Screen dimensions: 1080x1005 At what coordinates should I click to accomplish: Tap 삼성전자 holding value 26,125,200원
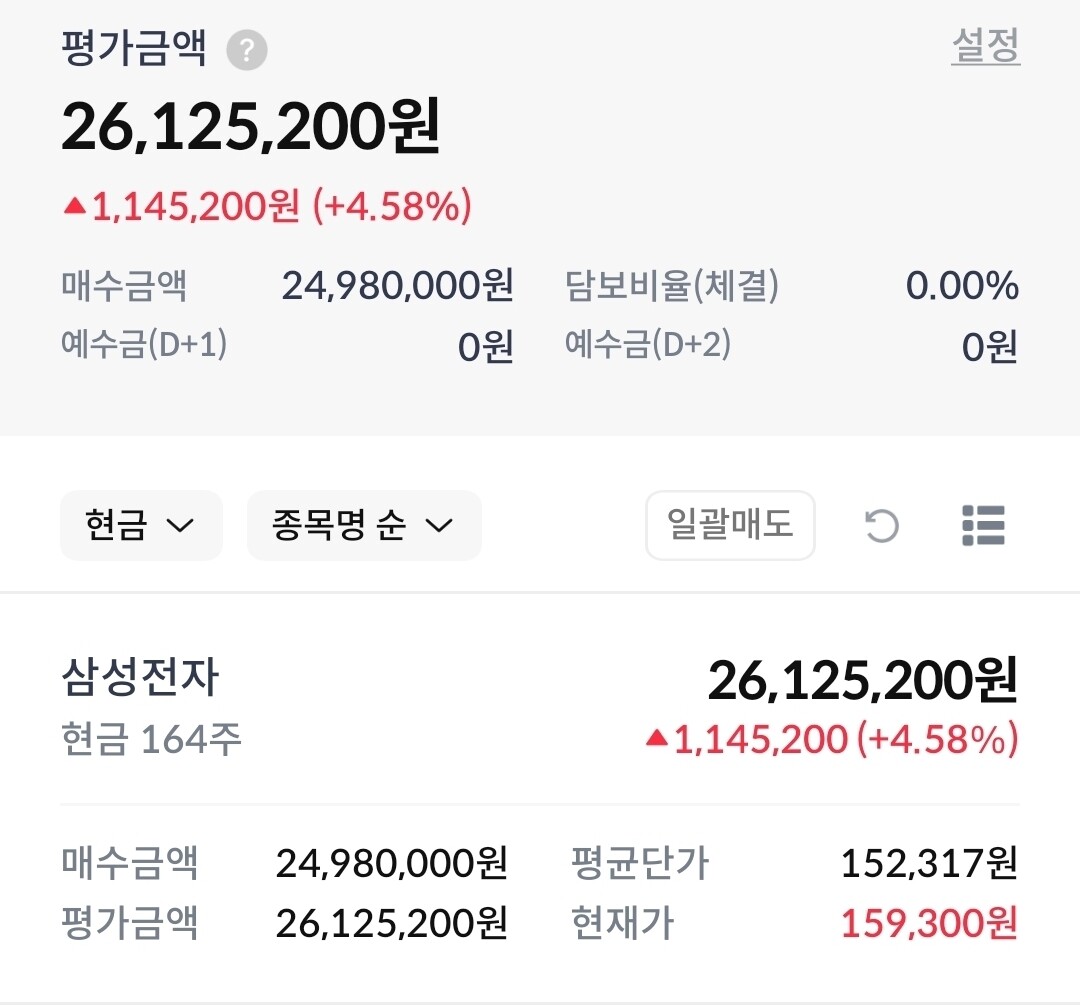(x=863, y=680)
